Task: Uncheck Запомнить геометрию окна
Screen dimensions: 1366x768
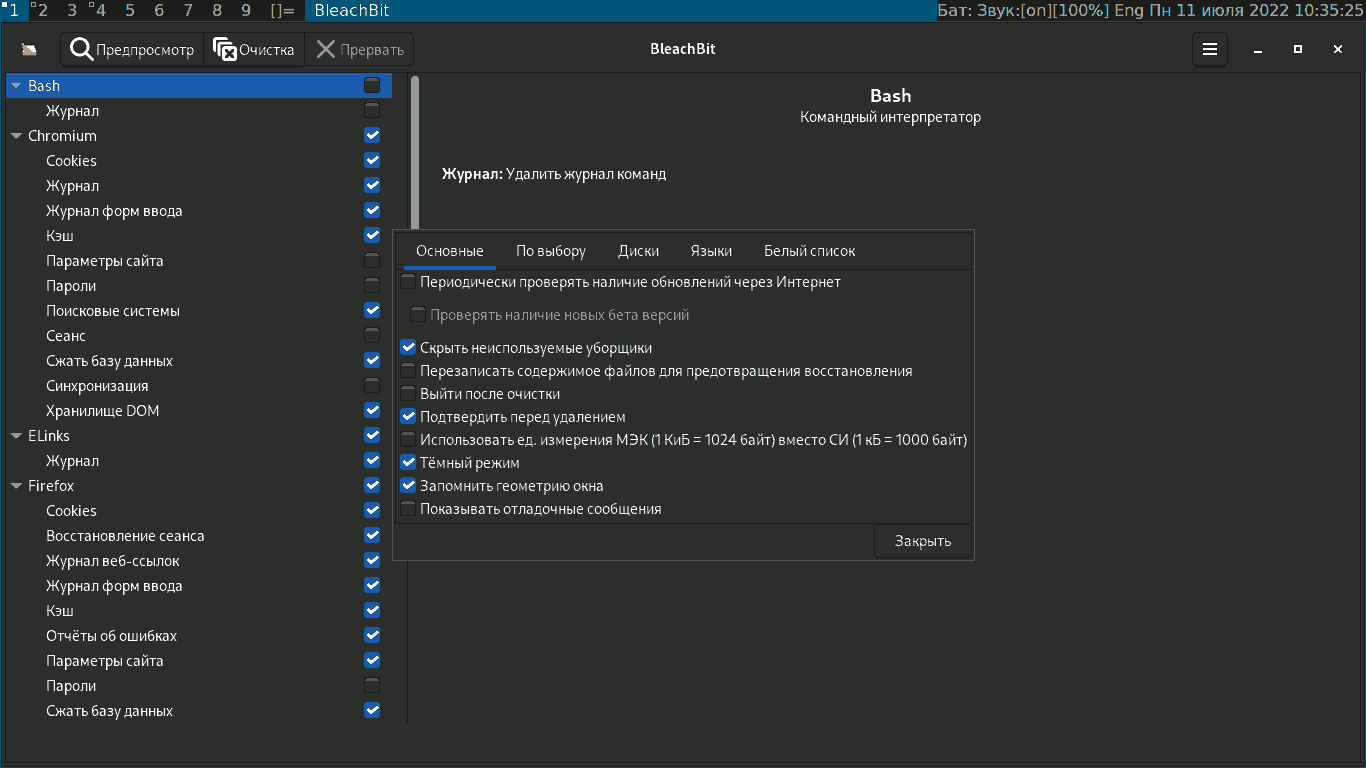Action: click(x=408, y=486)
